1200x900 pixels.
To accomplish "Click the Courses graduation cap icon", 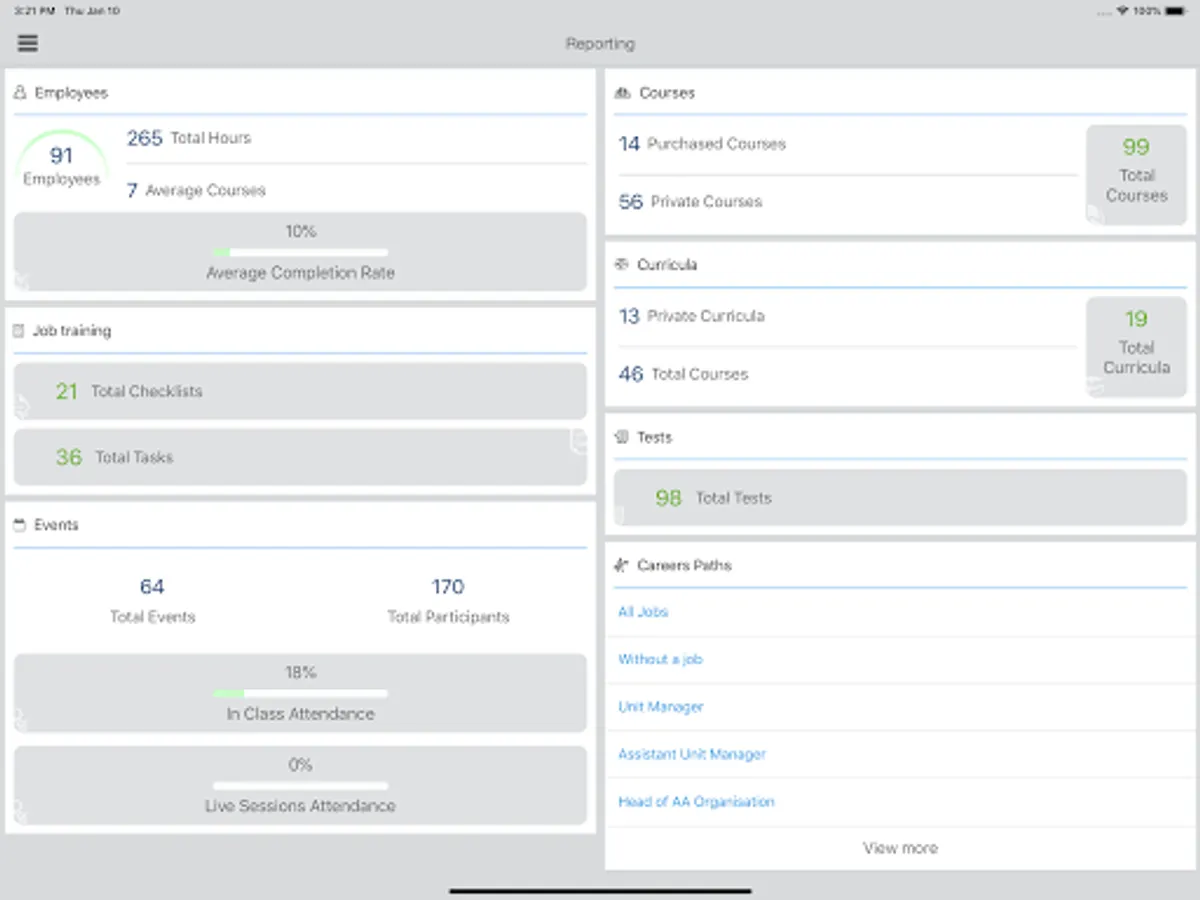I will 621,92.
